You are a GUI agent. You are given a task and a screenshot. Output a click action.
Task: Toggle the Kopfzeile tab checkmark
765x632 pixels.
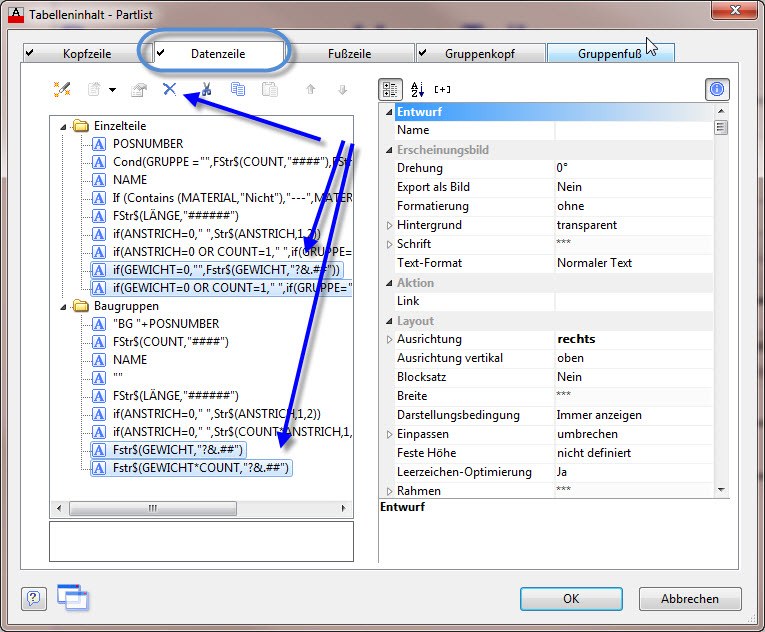tap(30, 53)
